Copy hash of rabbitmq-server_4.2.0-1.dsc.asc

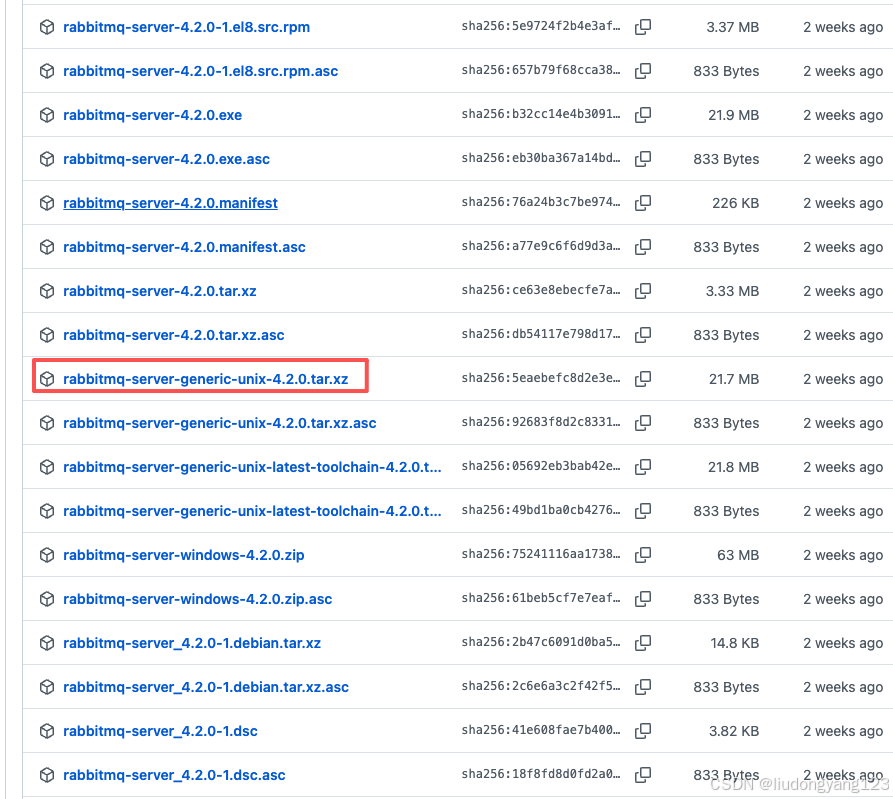click(x=643, y=775)
